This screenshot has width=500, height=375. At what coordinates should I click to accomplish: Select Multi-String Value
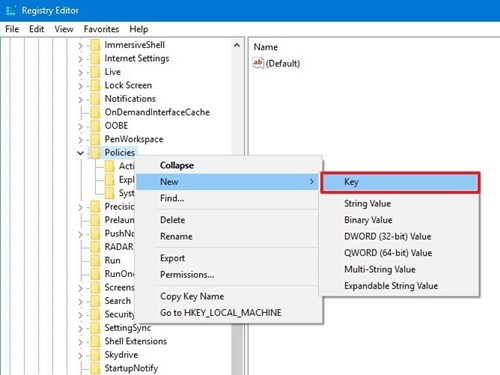(399, 269)
